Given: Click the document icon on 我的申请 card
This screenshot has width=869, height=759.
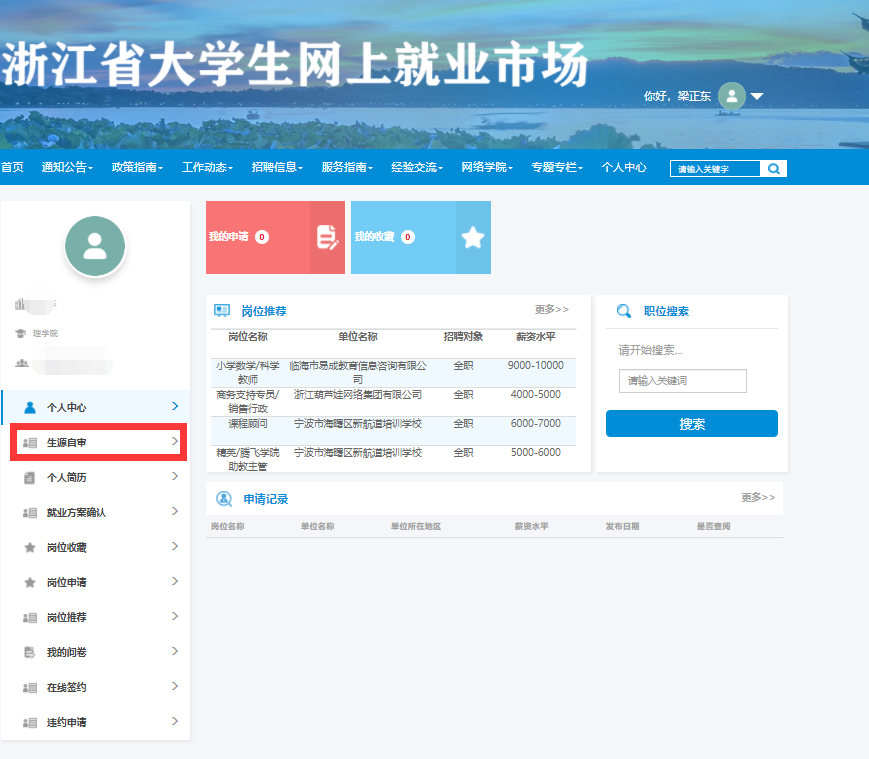Looking at the screenshot, I should (x=327, y=237).
